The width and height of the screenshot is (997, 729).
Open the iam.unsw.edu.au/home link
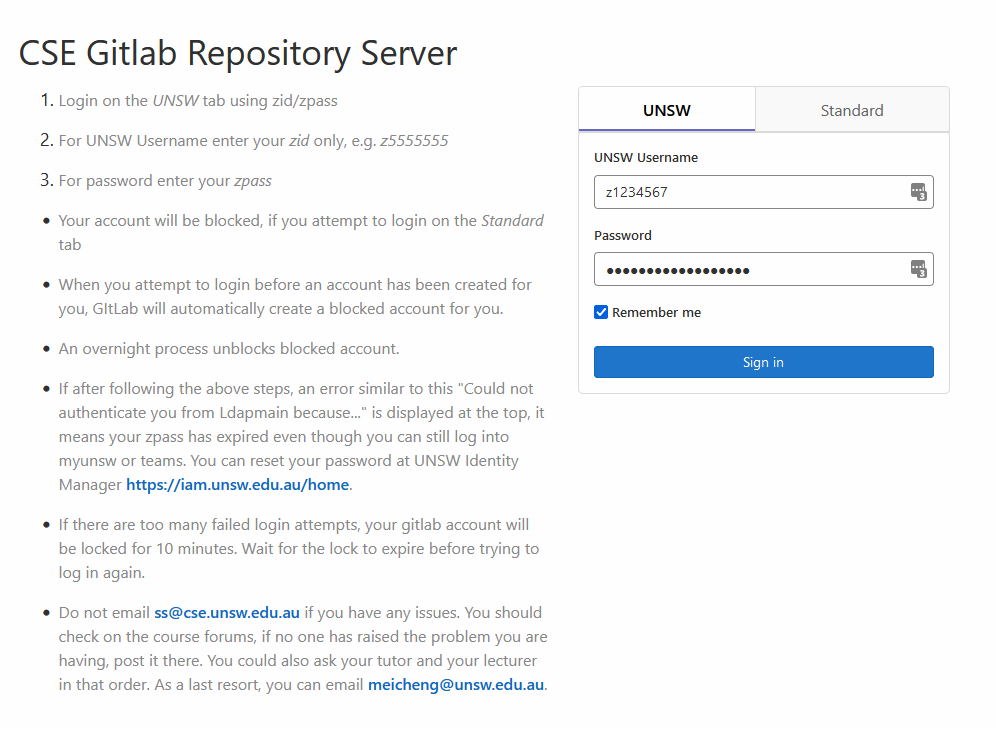[238, 484]
